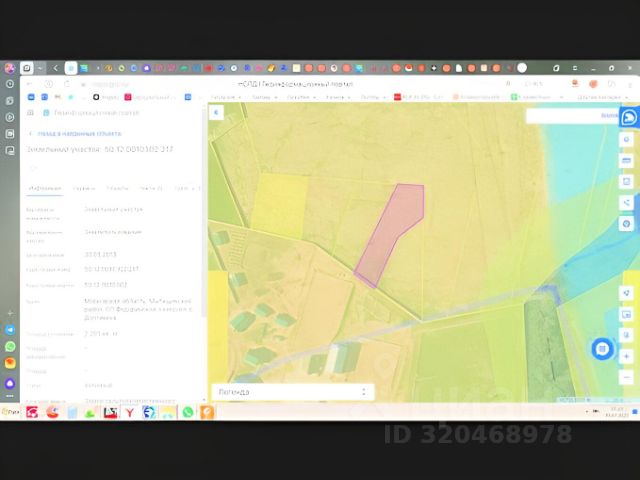Open the orange icon at the taskbar end
Screen dimensions: 640x480
[207, 412]
